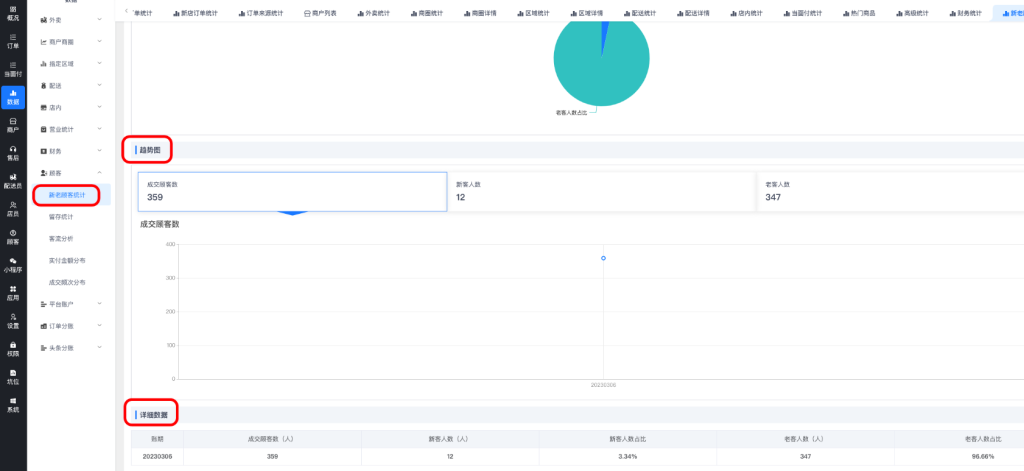
Task: Open the 商户 icon in the sidebar
Action: point(12,124)
